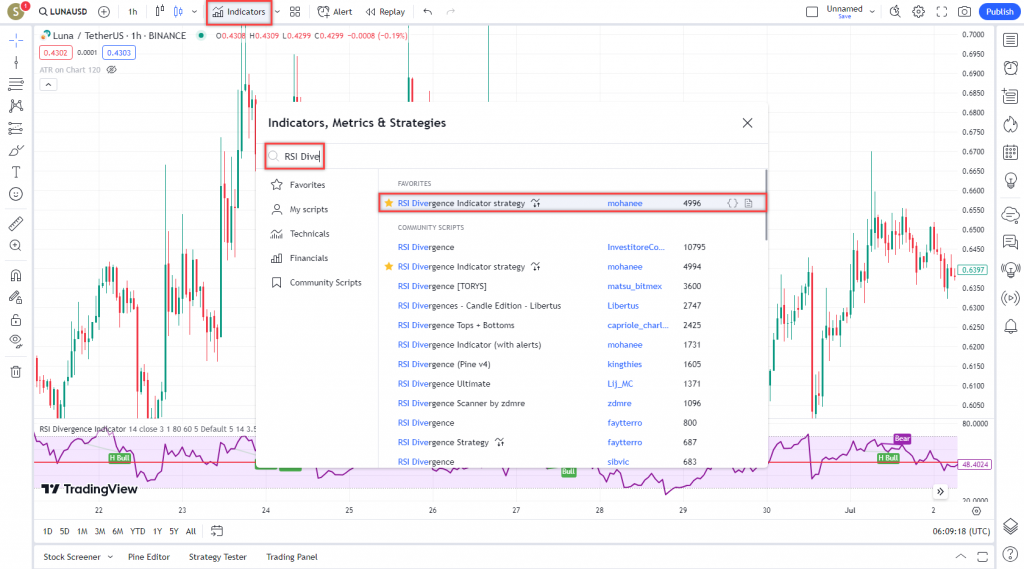Toggle lock all drawing tools
Image resolution: width=1024 pixels, height=569 pixels.
pyautogui.click(x=16, y=320)
